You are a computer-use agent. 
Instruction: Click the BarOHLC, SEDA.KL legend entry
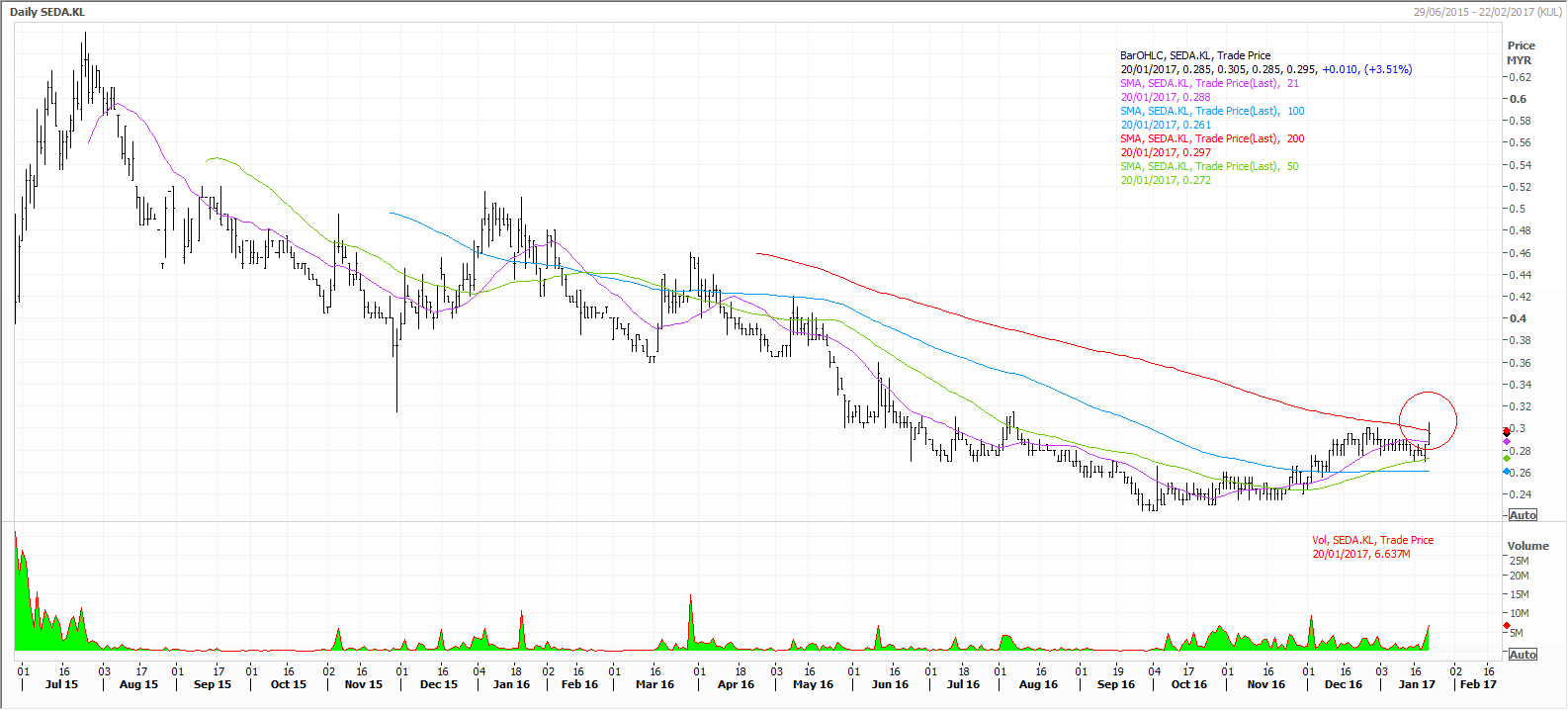[x=1195, y=55]
